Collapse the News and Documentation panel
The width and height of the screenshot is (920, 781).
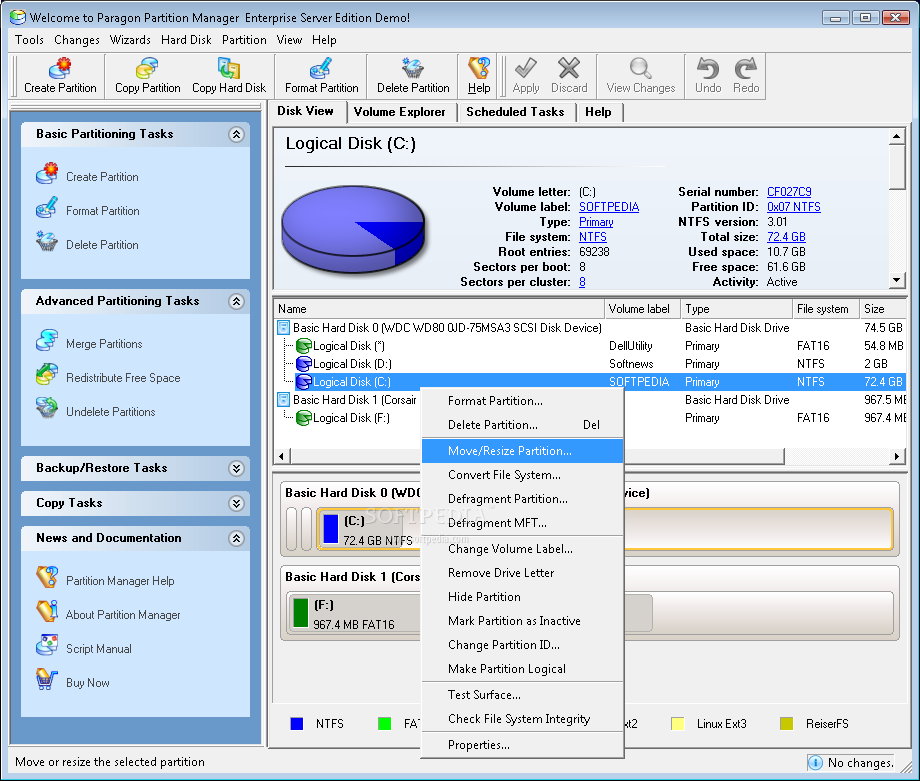point(236,539)
